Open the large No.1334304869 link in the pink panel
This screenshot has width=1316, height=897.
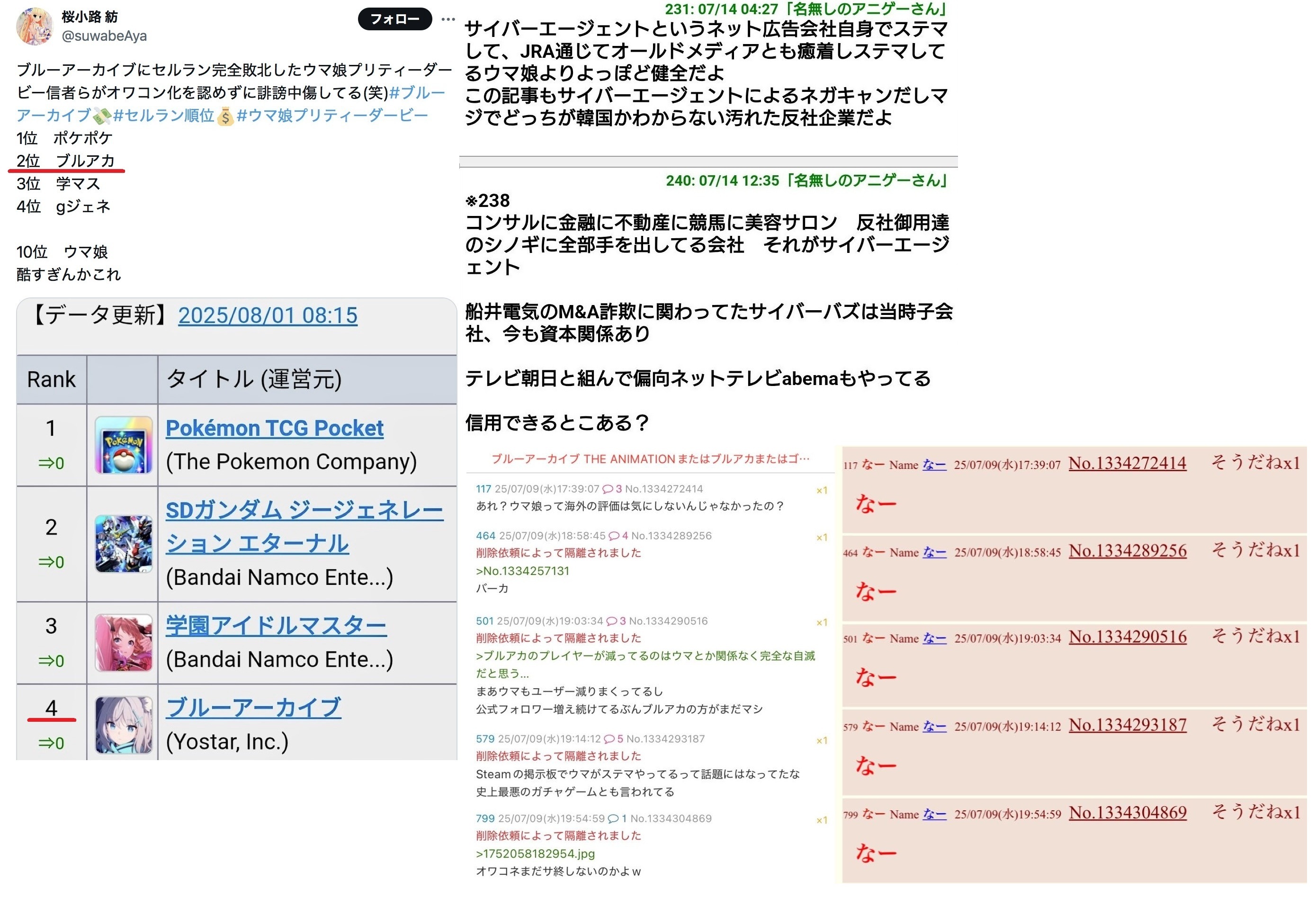click(x=1128, y=813)
